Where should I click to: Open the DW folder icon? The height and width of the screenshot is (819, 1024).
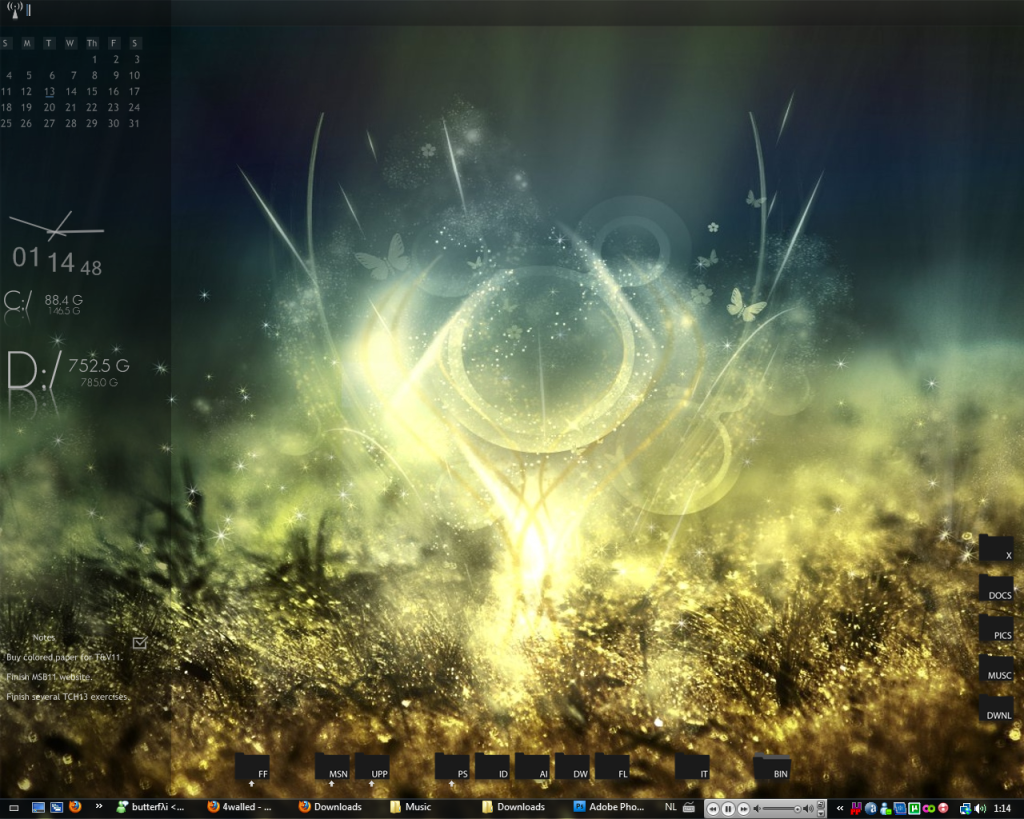[572, 767]
